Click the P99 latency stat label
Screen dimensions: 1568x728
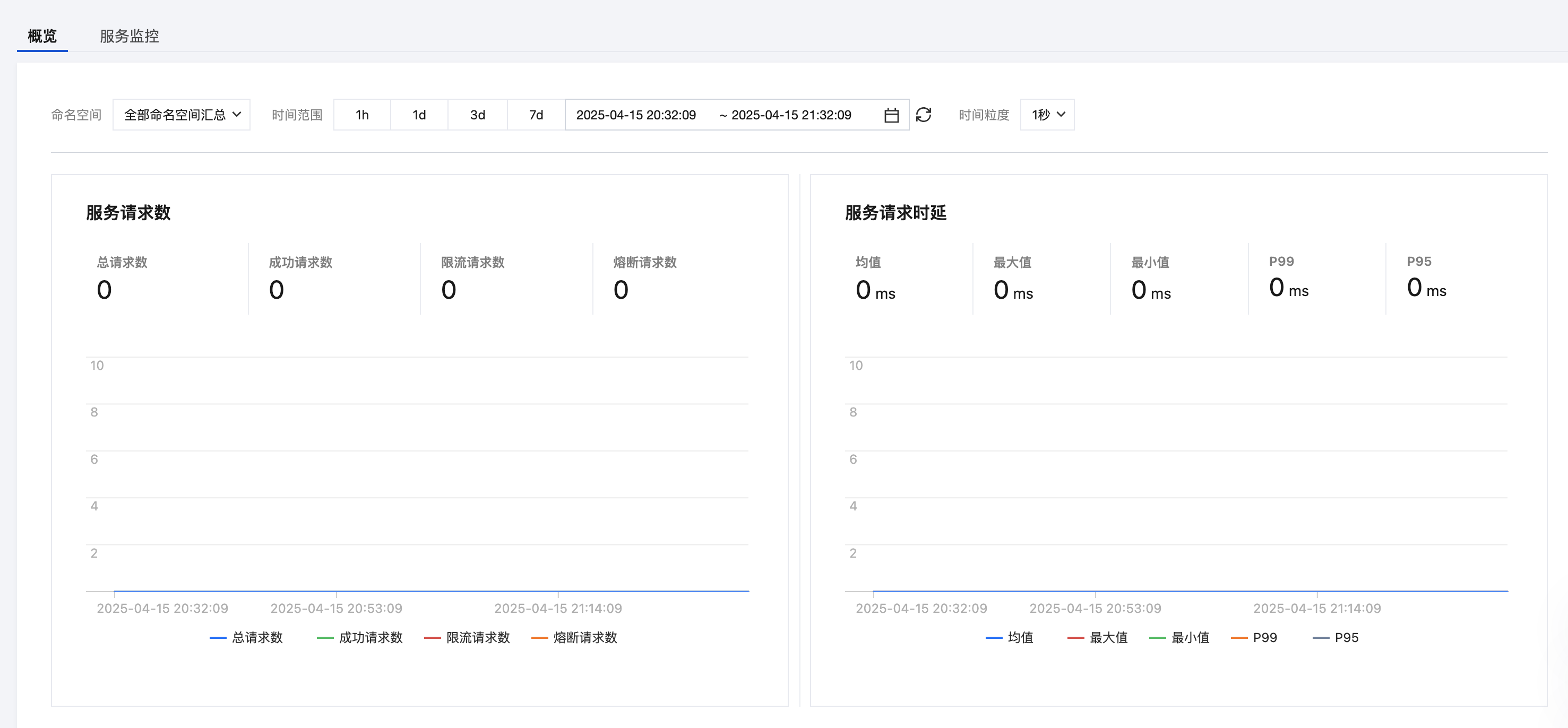coord(1281,261)
